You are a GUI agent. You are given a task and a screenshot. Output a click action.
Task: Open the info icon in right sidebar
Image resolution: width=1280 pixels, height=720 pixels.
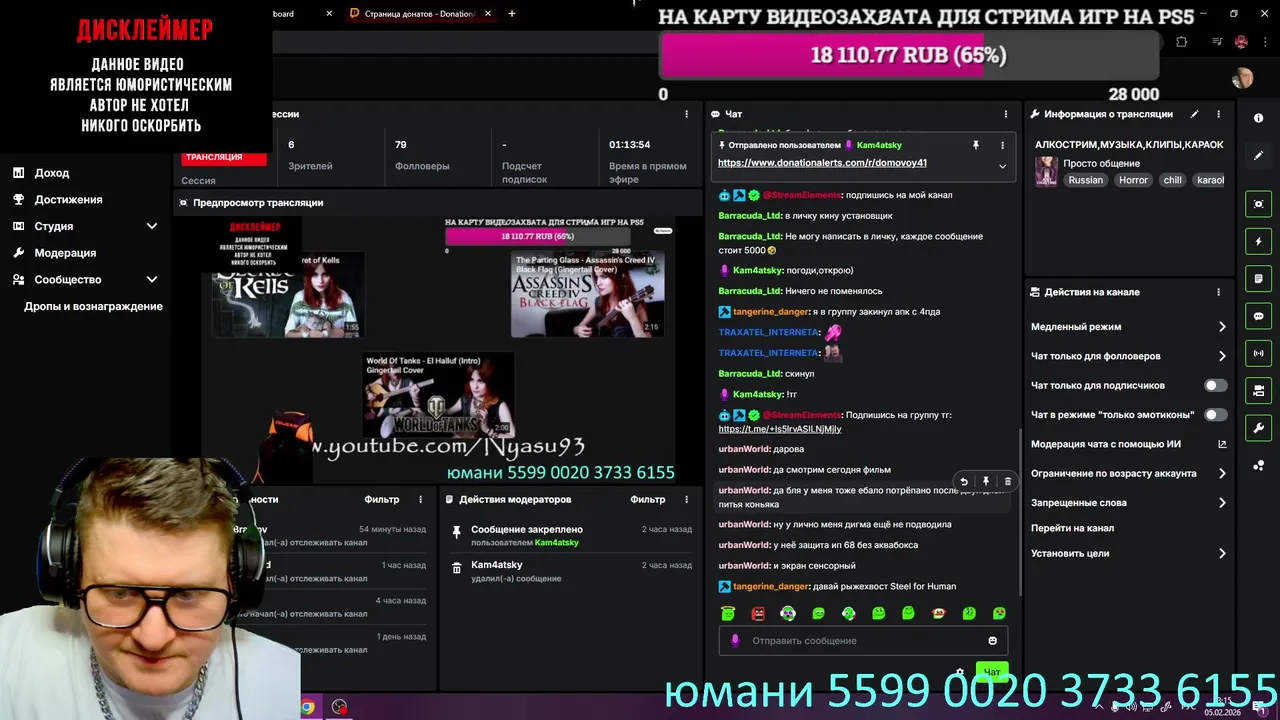(1258, 118)
